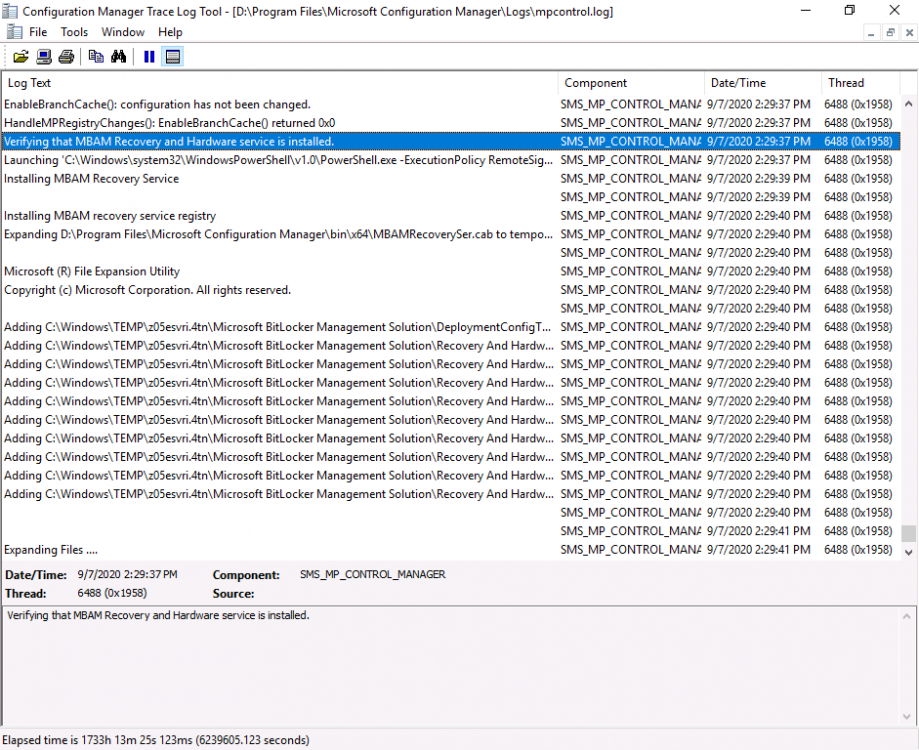Image resolution: width=919 pixels, height=750 pixels.
Task: Click the Find binoculars toolbar icon
Action: [118, 57]
